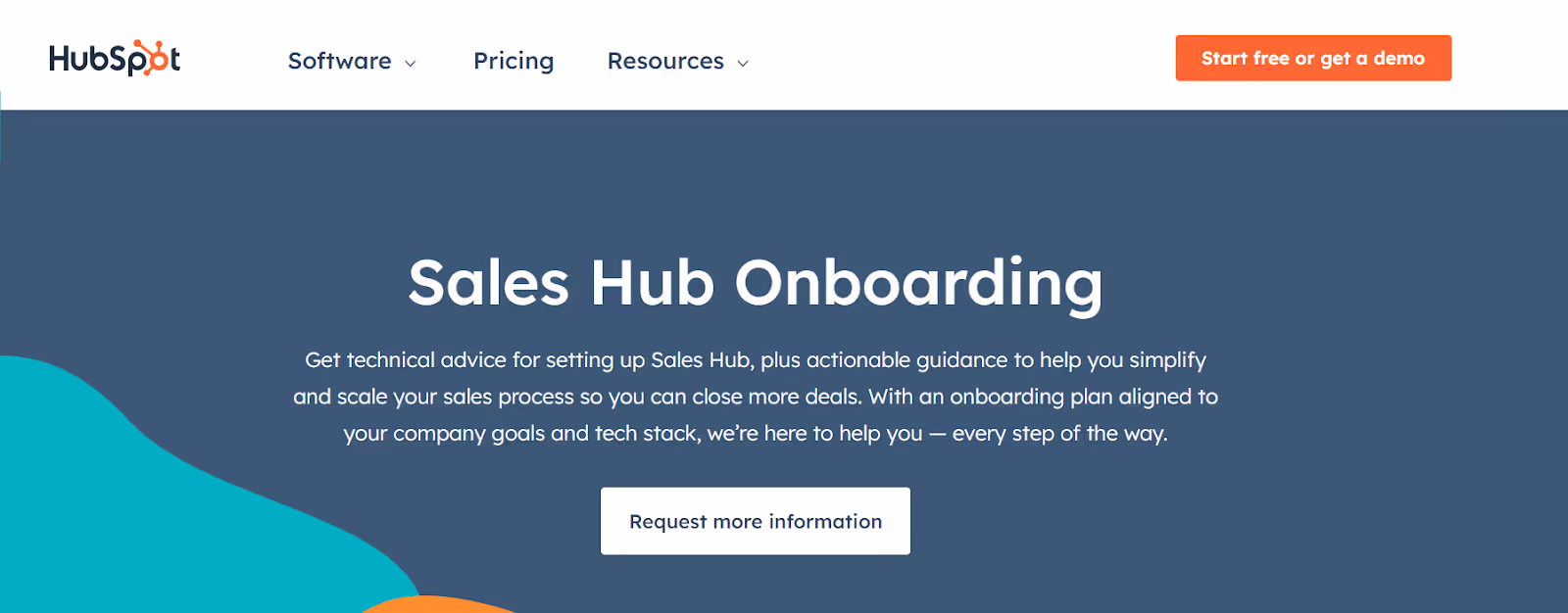The image size is (1568, 613).
Task: Click the chevron next to Software
Action: tap(410, 63)
